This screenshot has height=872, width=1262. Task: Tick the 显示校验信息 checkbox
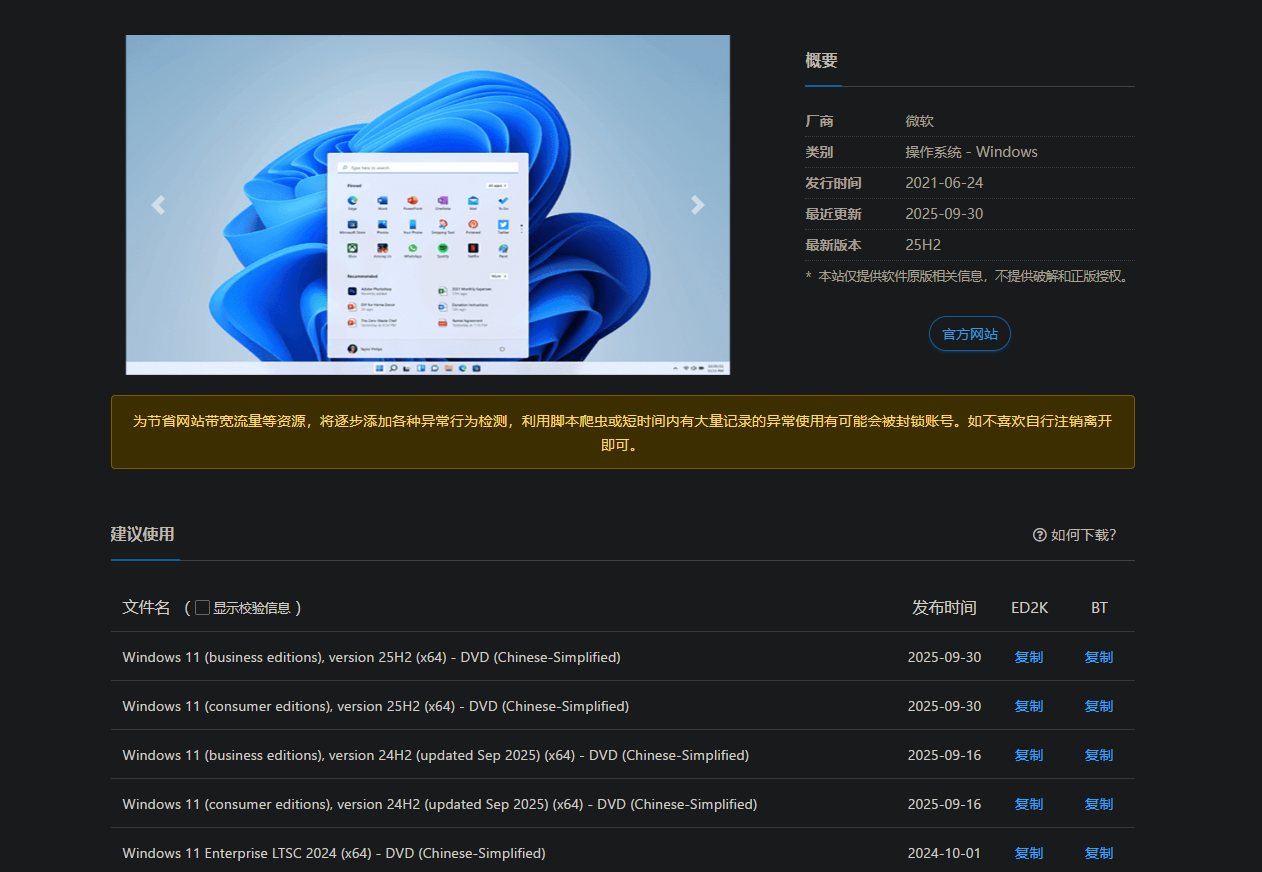click(x=202, y=607)
